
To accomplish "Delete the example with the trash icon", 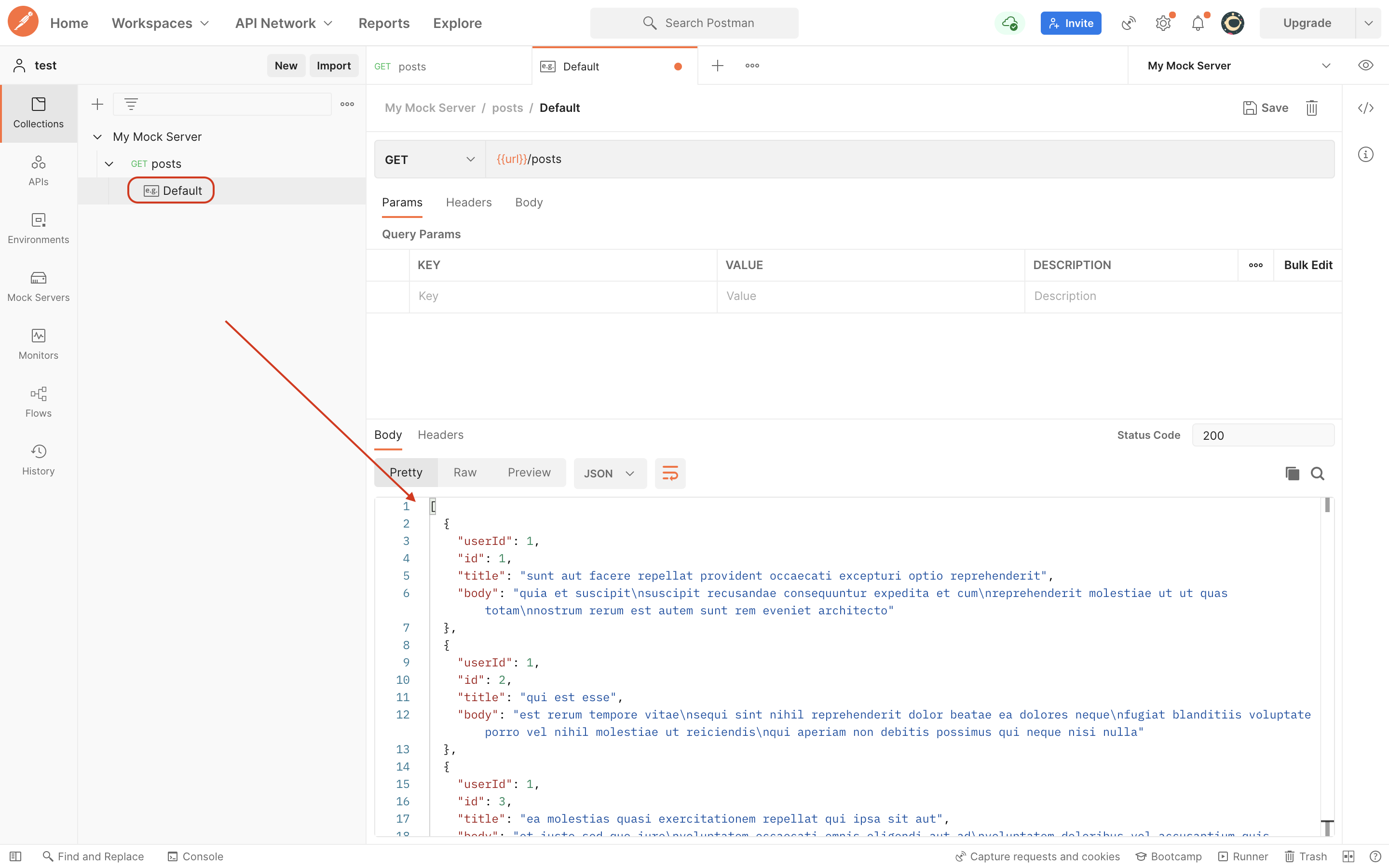I will coord(1311,108).
